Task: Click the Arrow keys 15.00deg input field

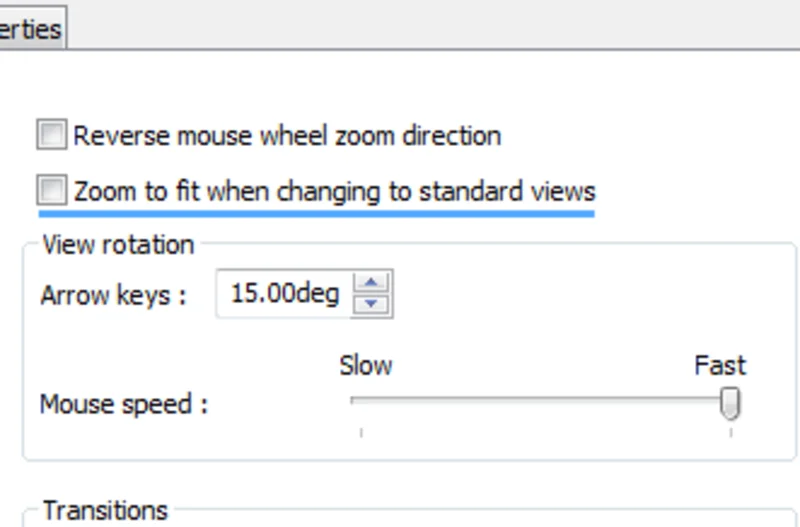Action: (x=283, y=294)
